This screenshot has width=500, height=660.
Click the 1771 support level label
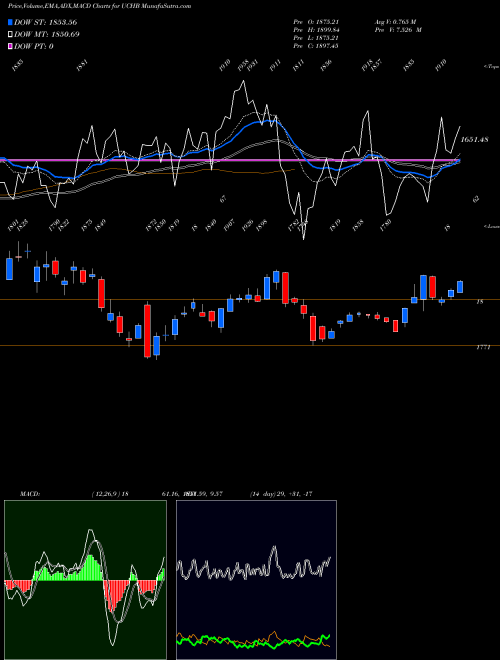pyautogui.click(x=483, y=348)
